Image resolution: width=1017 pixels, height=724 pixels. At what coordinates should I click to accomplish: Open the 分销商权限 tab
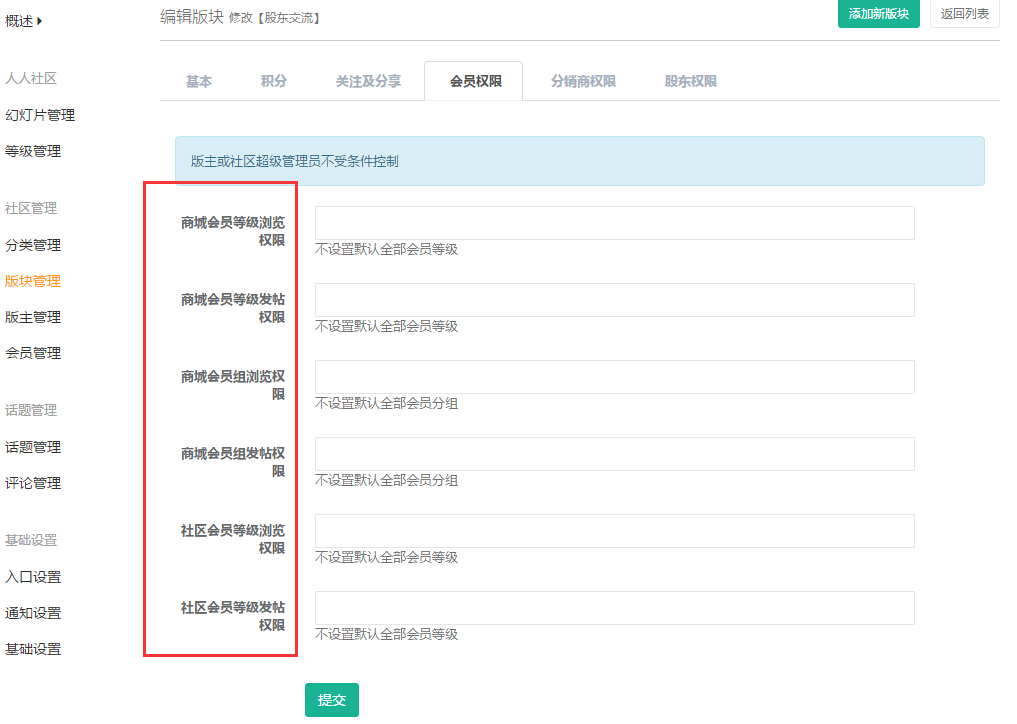pos(583,82)
